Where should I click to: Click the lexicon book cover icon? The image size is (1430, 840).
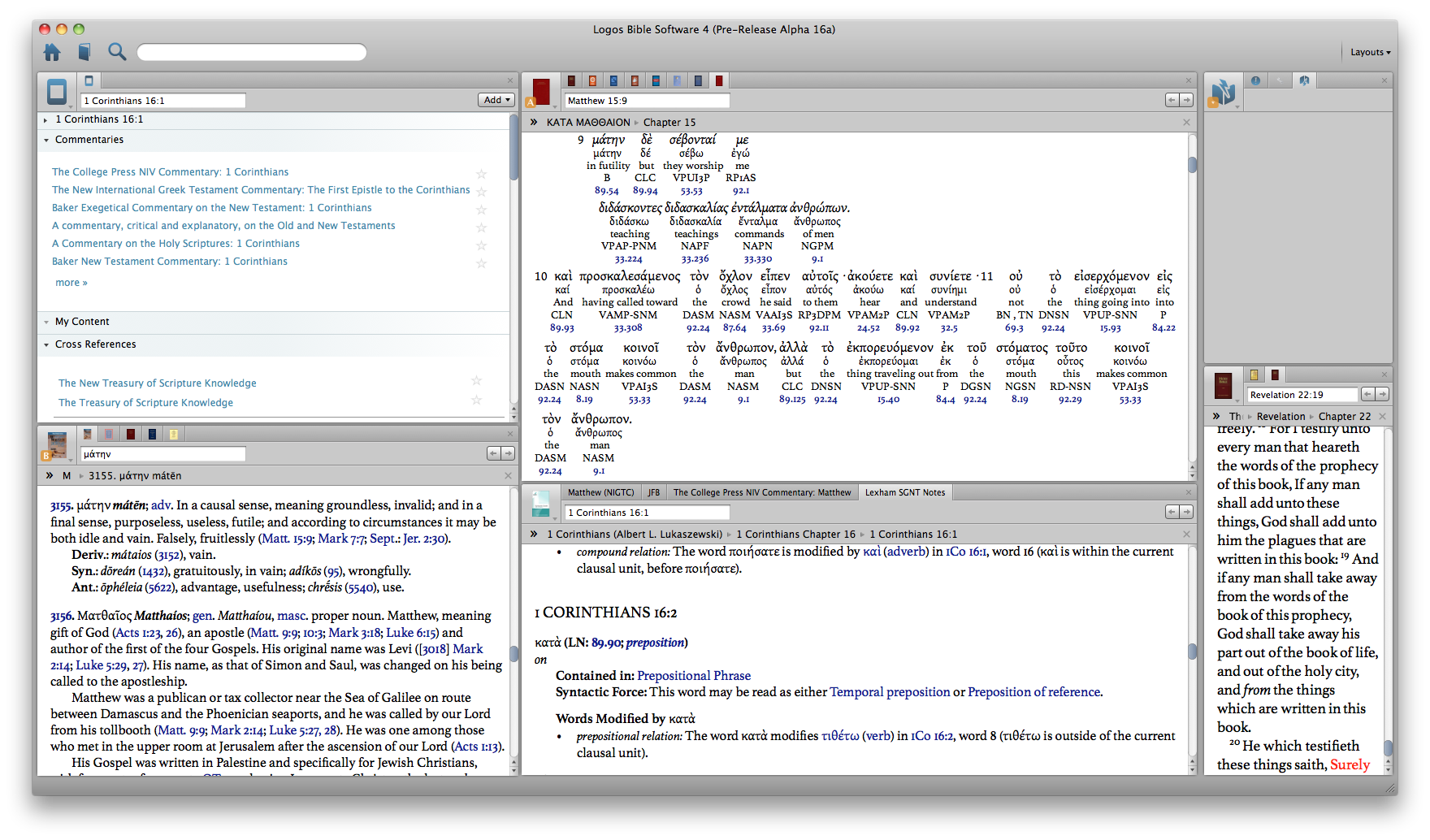click(x=57, y=445)
